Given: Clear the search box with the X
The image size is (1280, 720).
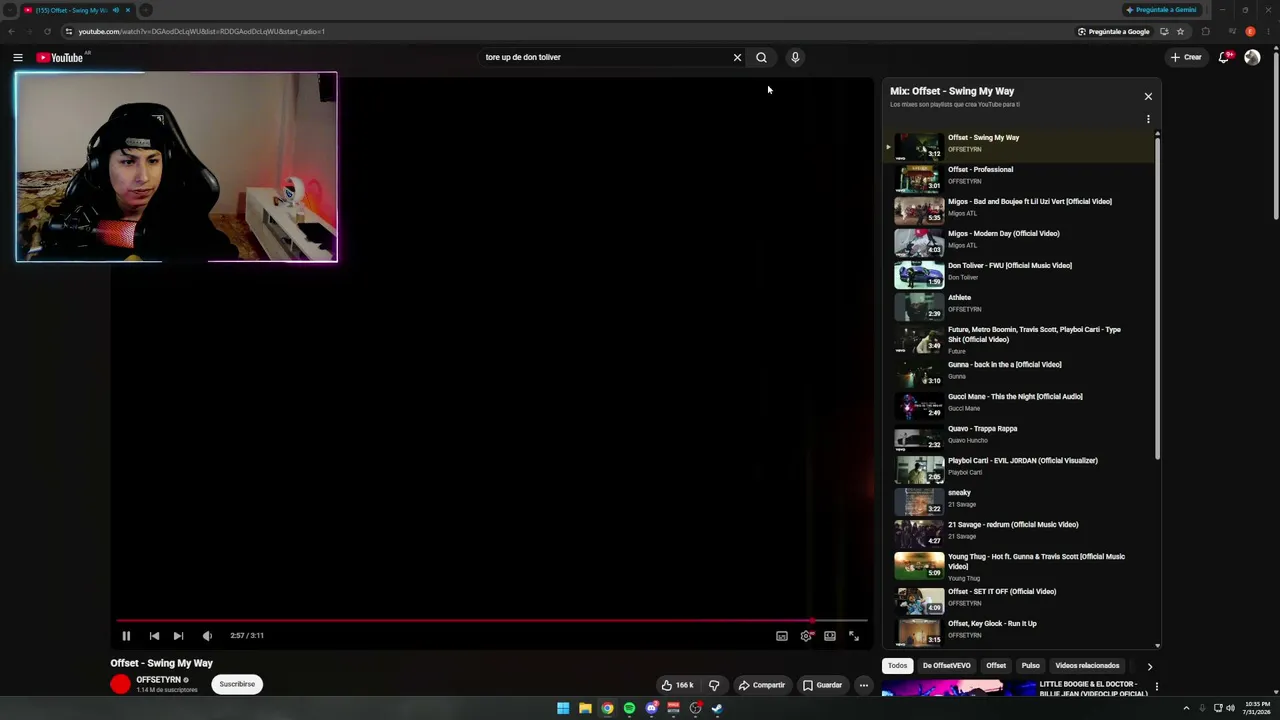Looking at the screenshot, I should coord(738,57).
